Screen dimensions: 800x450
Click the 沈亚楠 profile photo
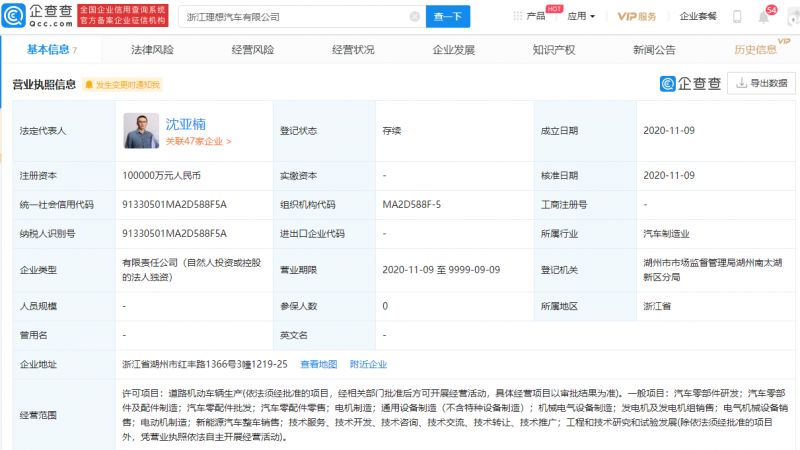click(141, 130)
